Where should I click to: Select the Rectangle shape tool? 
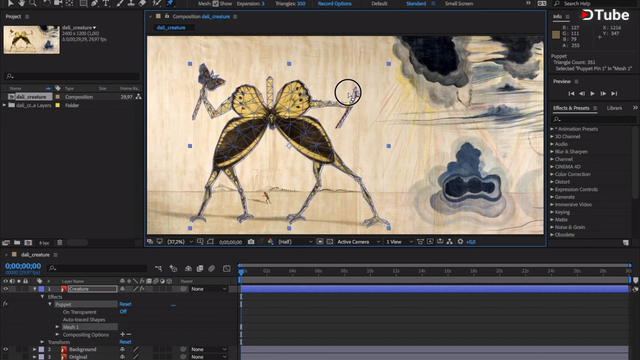tap(83, 3)
